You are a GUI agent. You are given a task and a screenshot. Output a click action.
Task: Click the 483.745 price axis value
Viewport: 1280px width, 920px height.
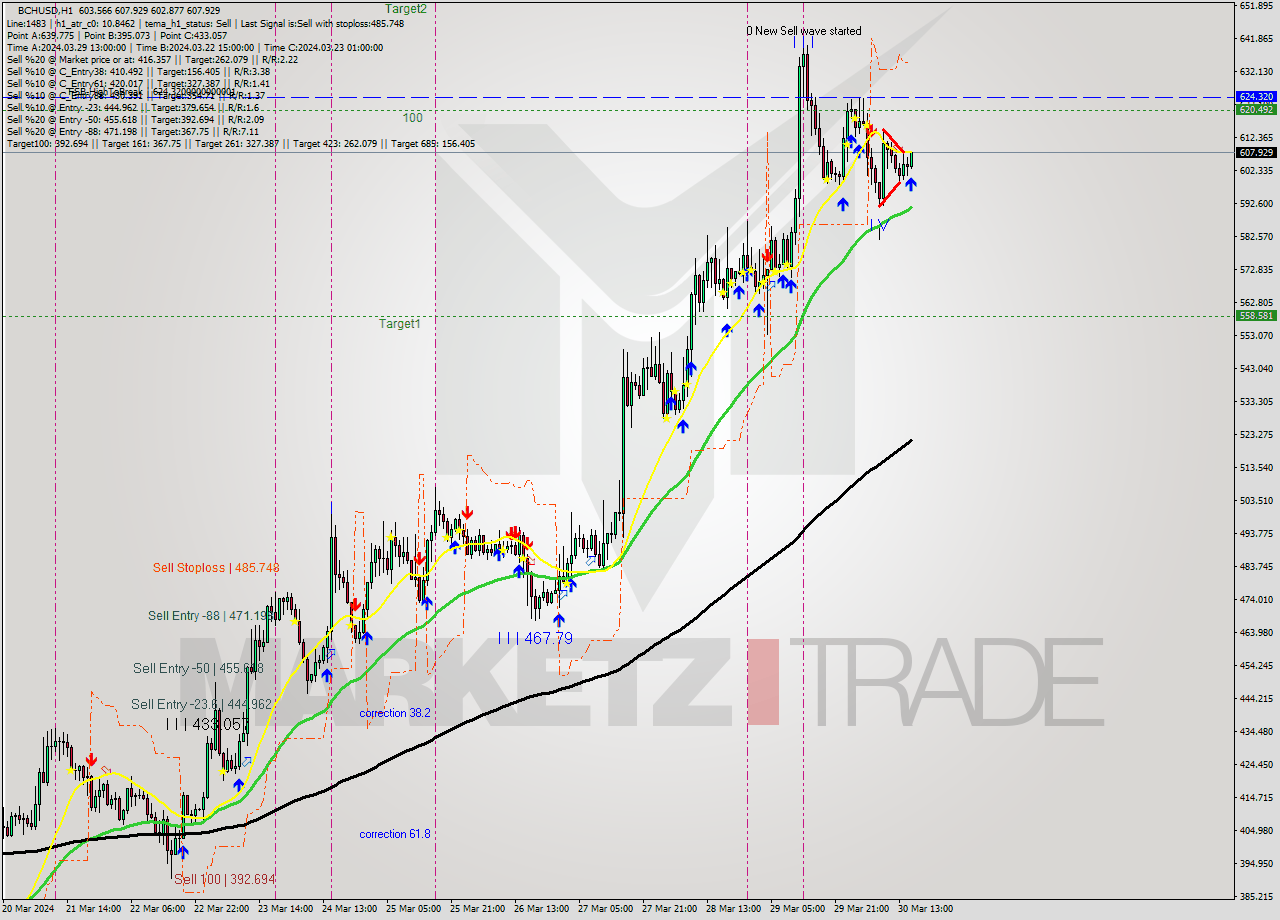coord(1256,567)
